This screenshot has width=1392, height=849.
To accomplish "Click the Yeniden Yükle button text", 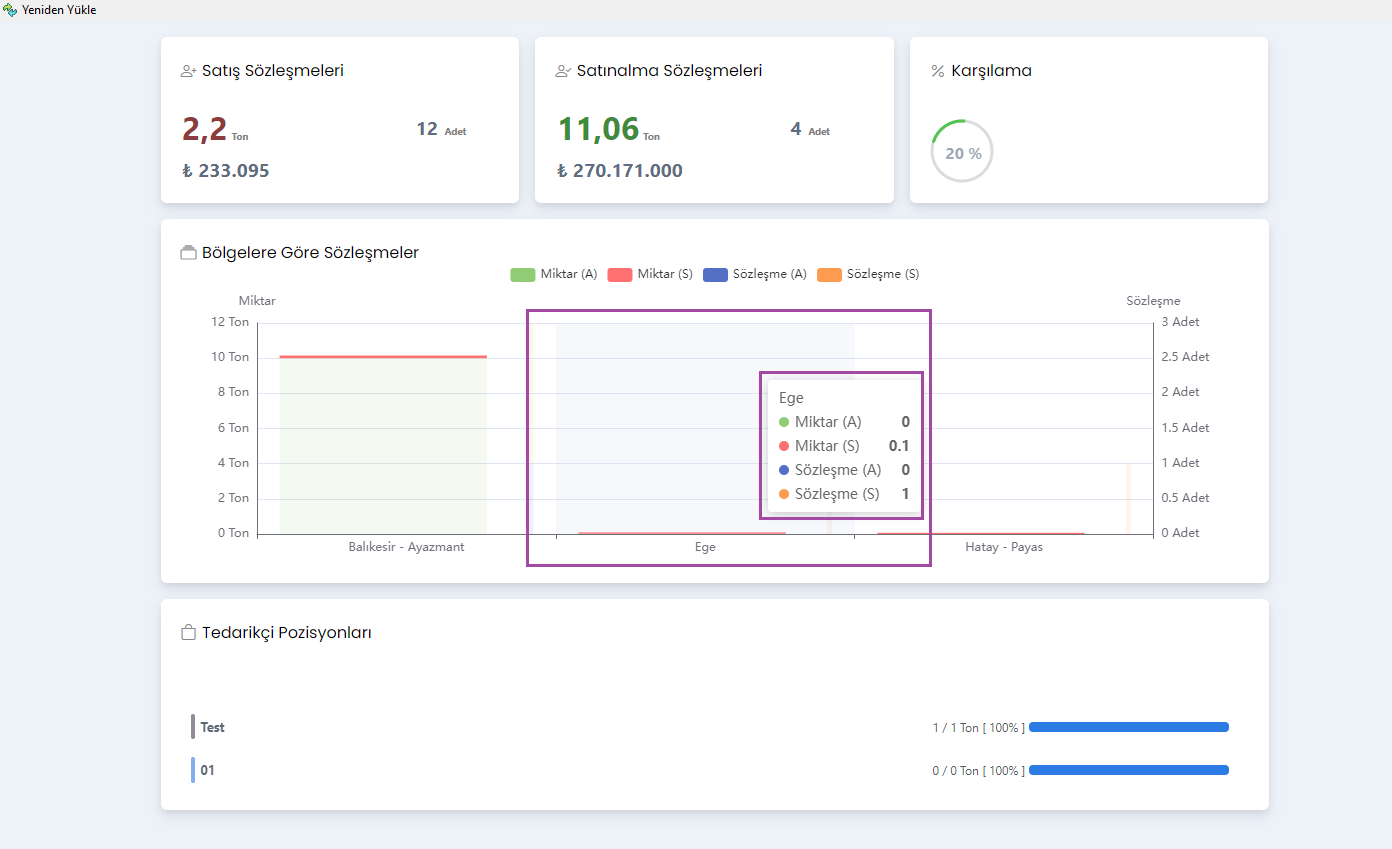I will pyautogui.click(x=59, y=10).
